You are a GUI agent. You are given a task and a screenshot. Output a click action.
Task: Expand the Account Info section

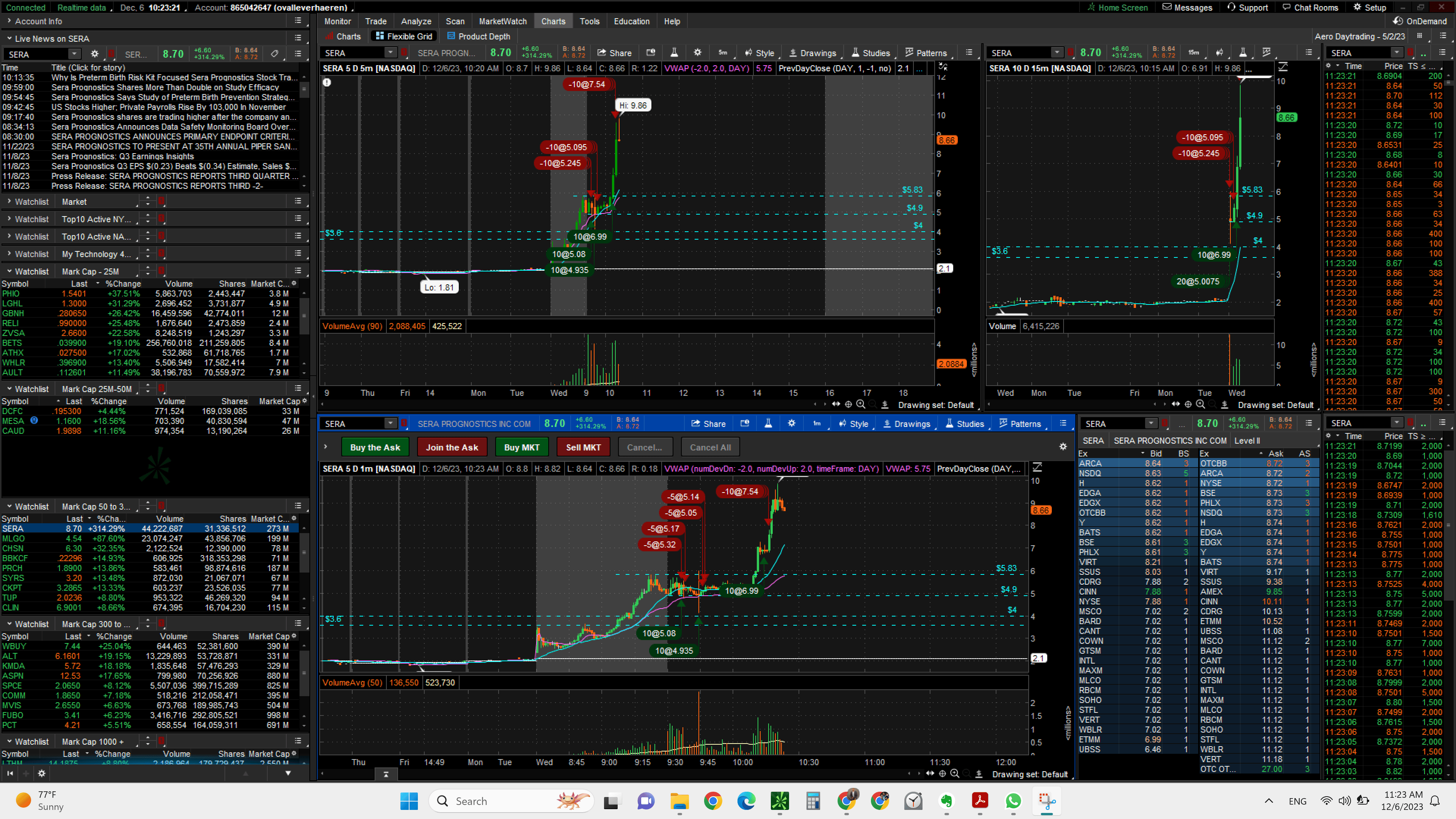coord(34,21)
